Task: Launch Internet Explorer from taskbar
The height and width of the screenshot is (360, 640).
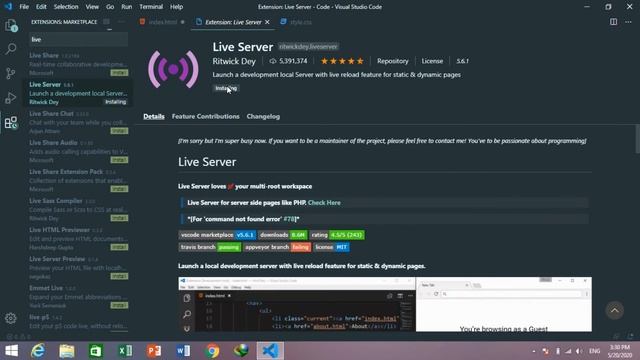Action: click(38, 351)
